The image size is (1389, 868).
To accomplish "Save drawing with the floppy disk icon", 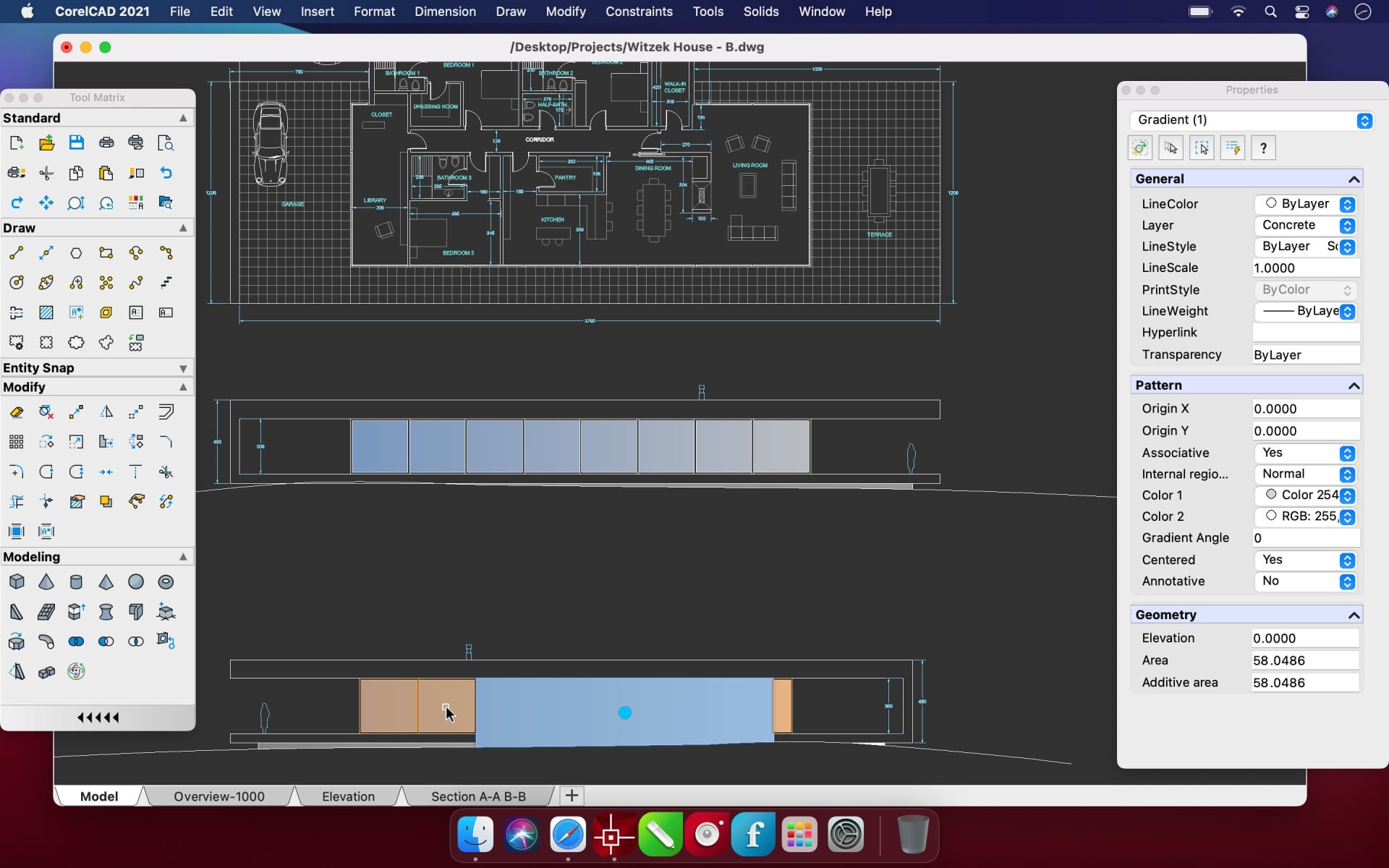I will point(76,142).
